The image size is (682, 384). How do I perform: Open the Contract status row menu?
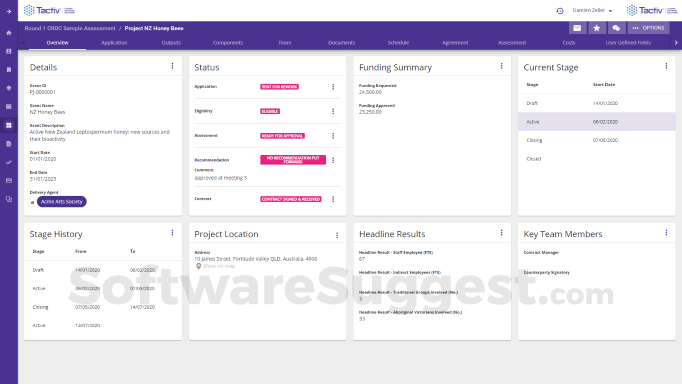click(333, 199)
